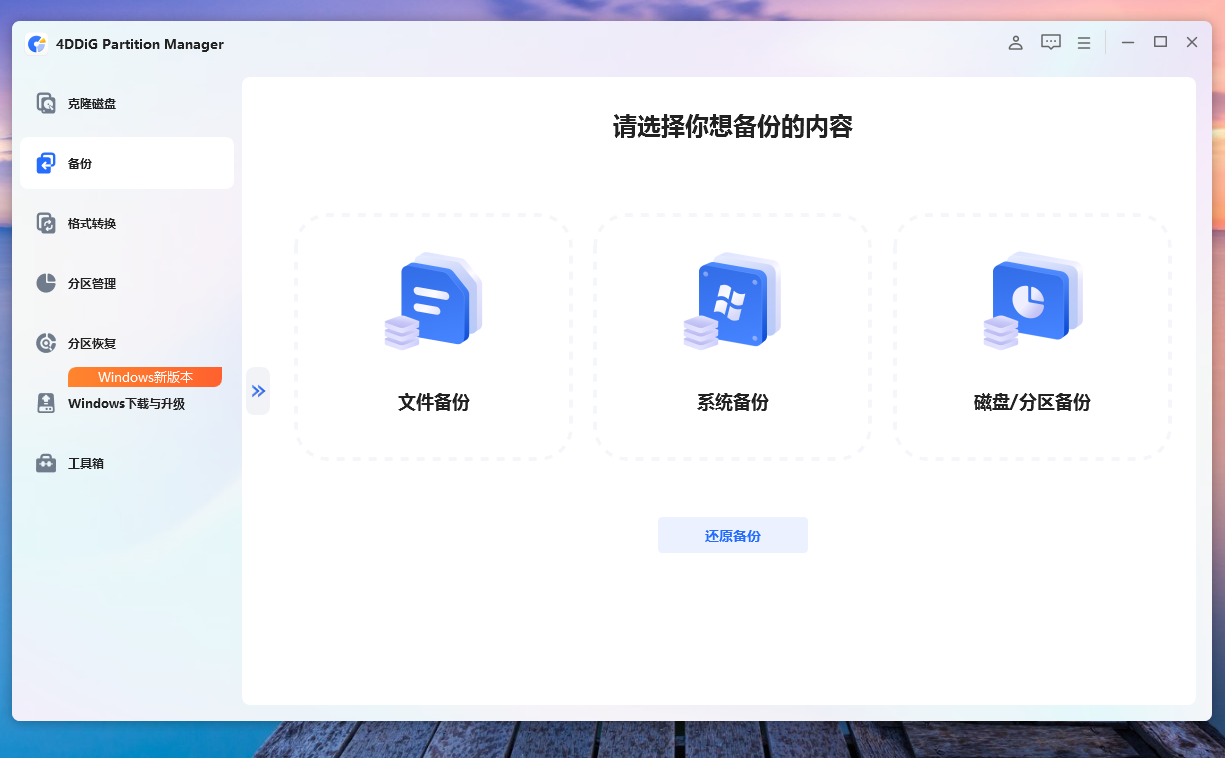Select the 克隆磁盘 disk clone icon
The width and height of the screenshot is (1225, 758).
tap(46, 102)
